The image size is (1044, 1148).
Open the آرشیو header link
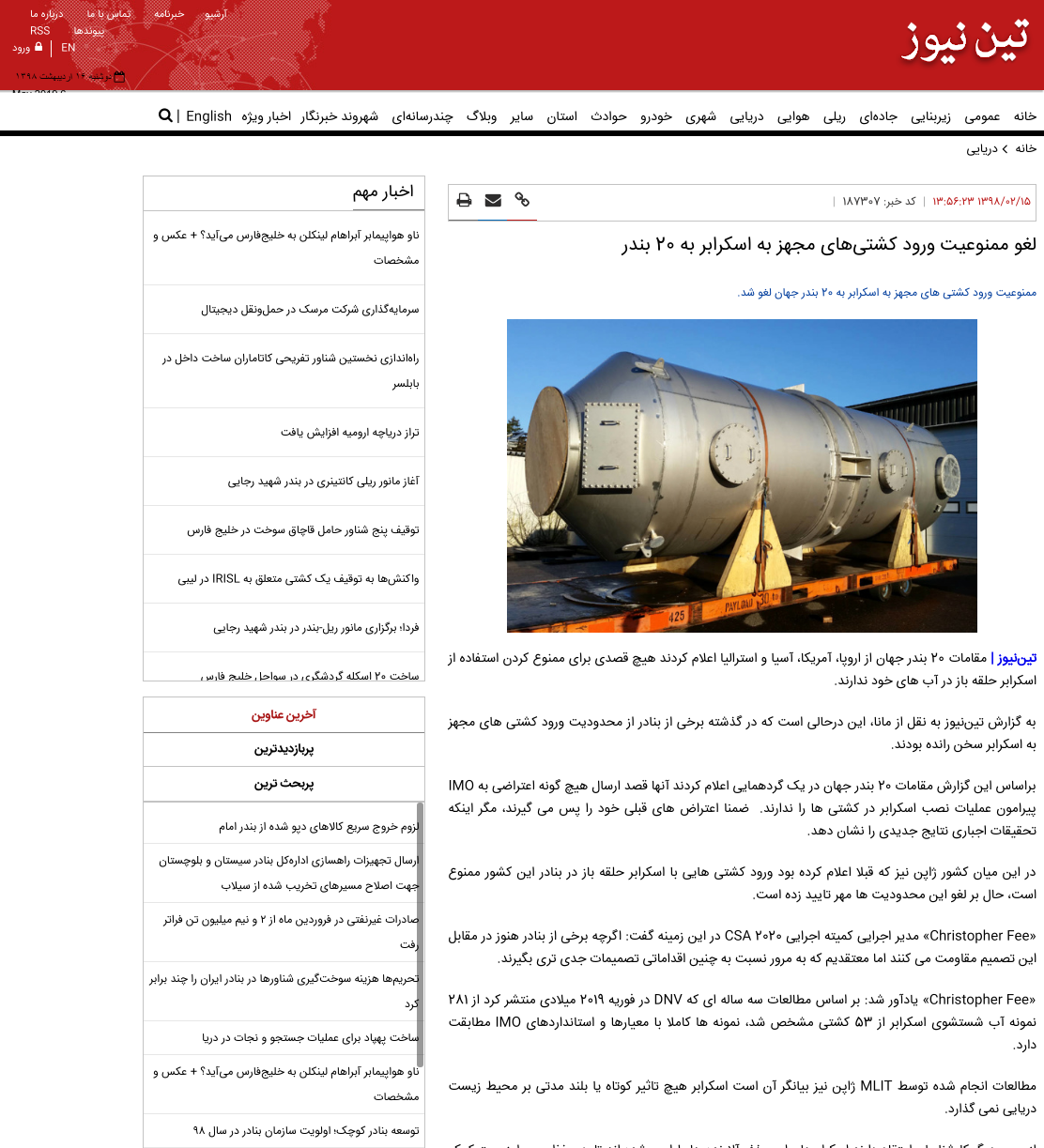click(216, 14)
